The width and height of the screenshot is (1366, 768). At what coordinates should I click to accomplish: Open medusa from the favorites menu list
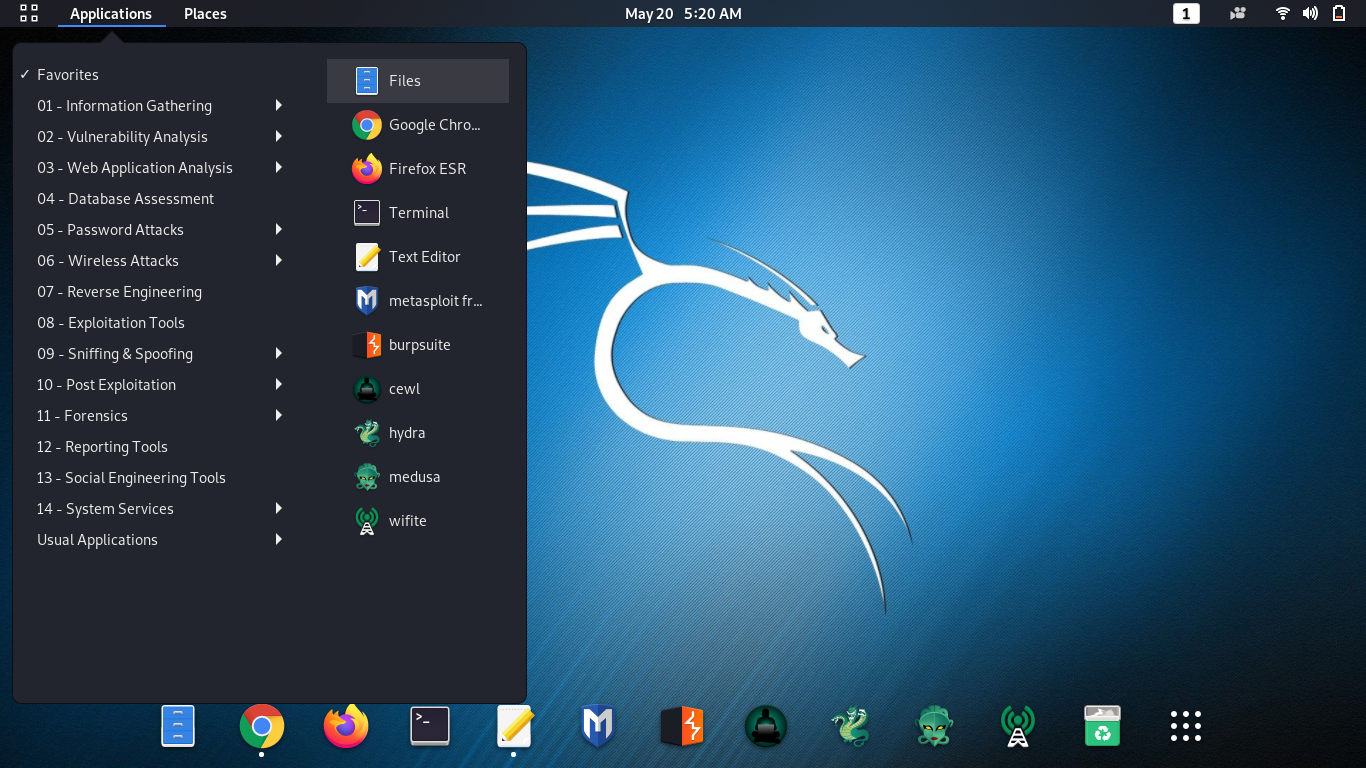coord(418,477)
